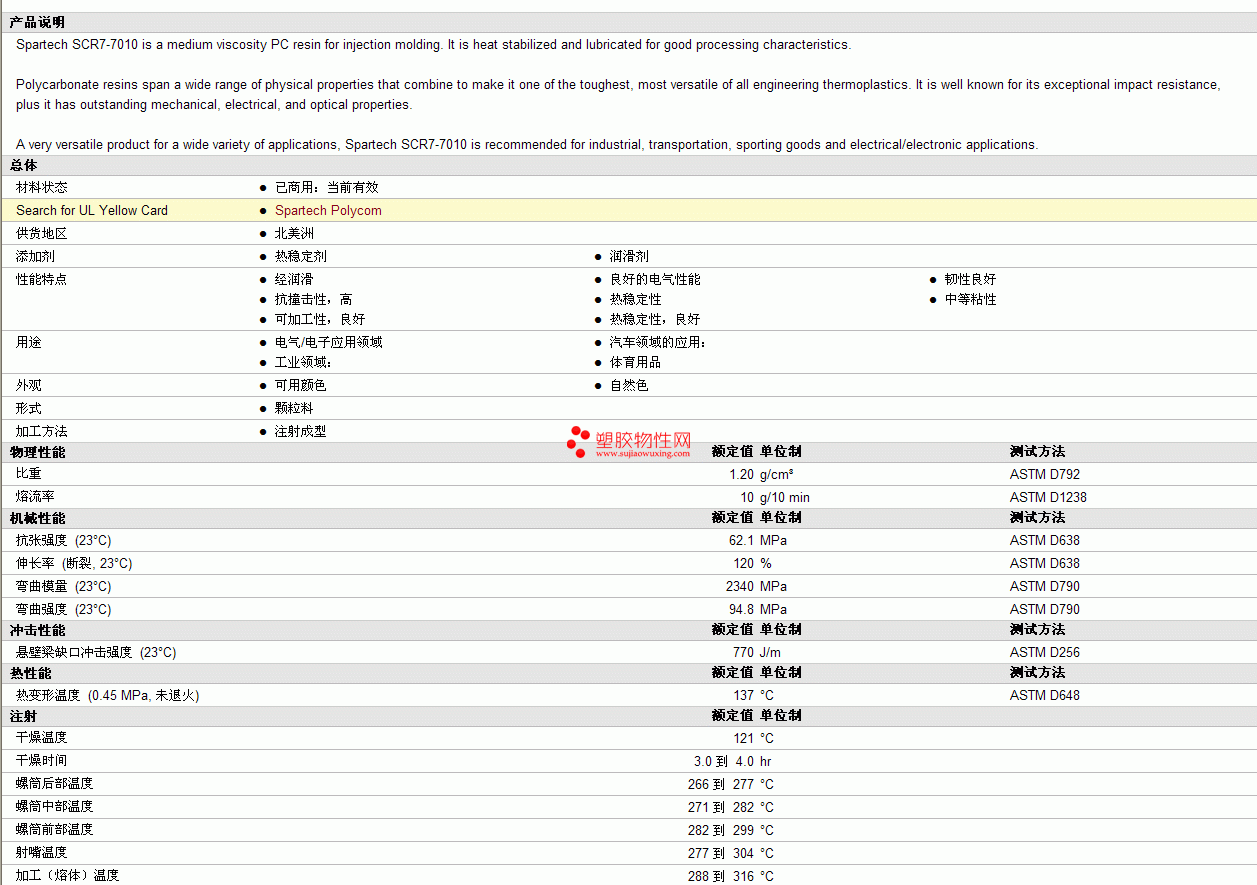Select the "良好的电气性能" feature entry
The width and height of the screenshot is (1257, 885).
[655, 279]
